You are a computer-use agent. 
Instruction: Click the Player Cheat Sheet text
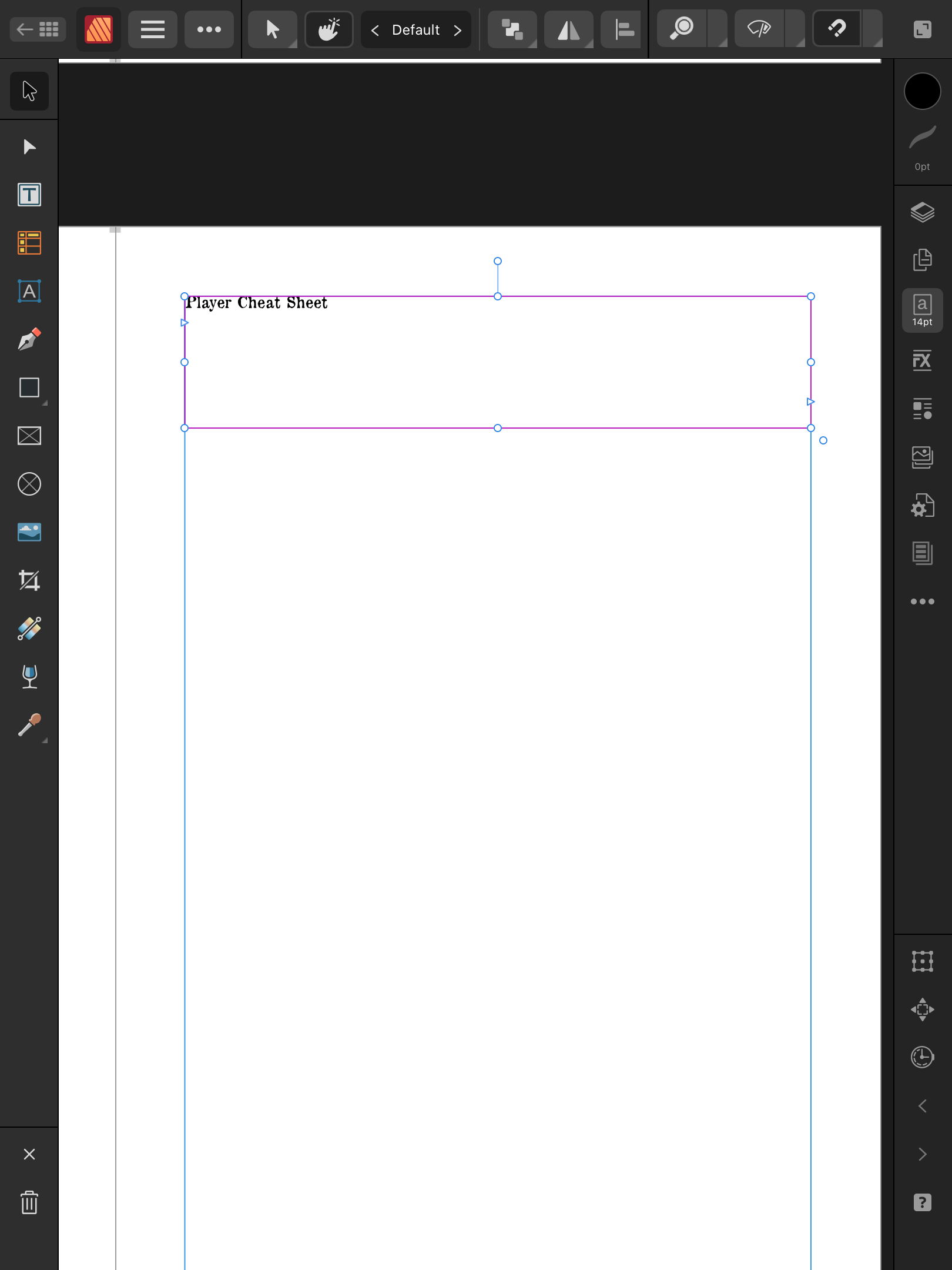(x=257, y=303)
